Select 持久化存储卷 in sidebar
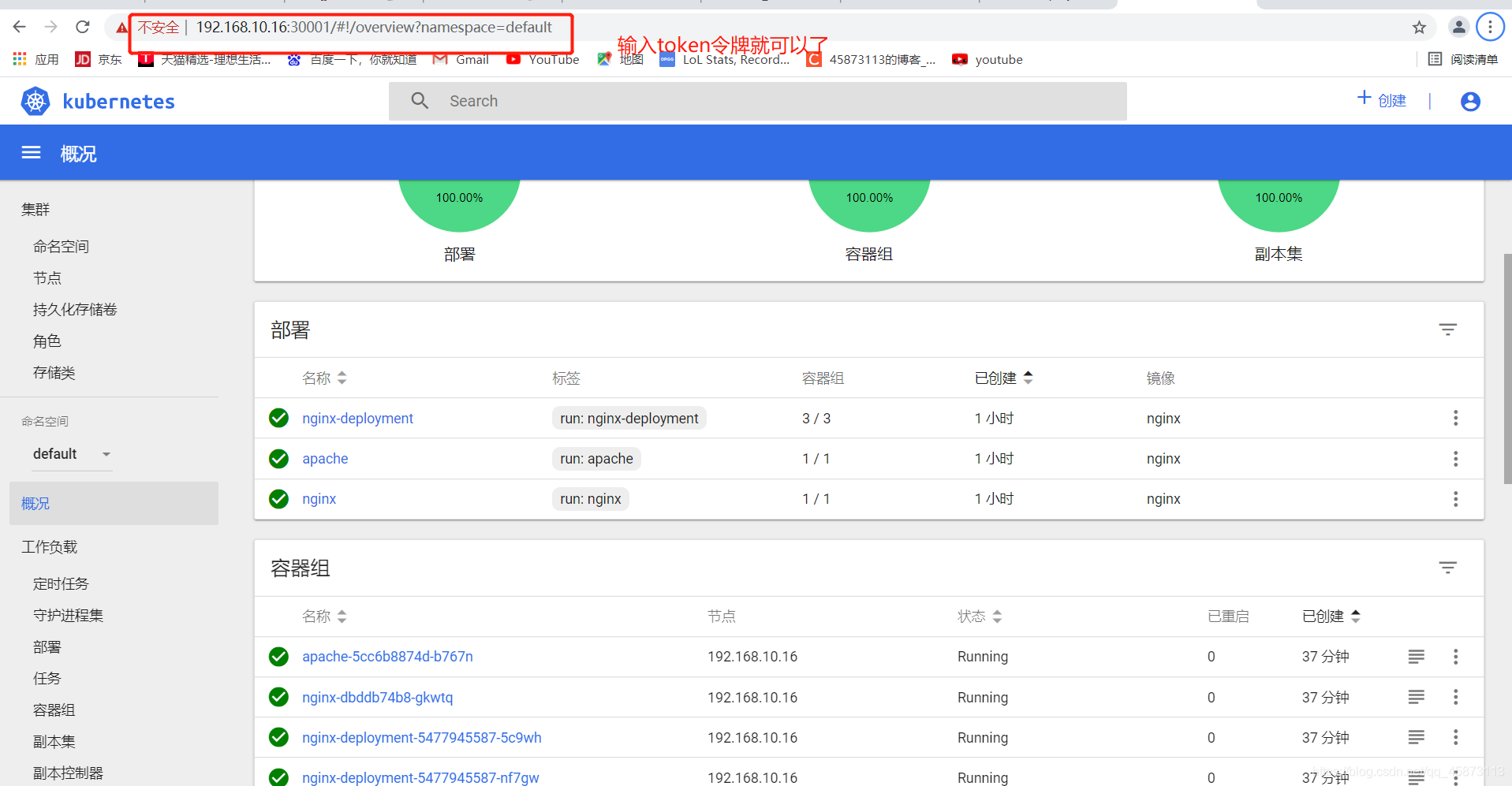 click(x=75, y=310)
